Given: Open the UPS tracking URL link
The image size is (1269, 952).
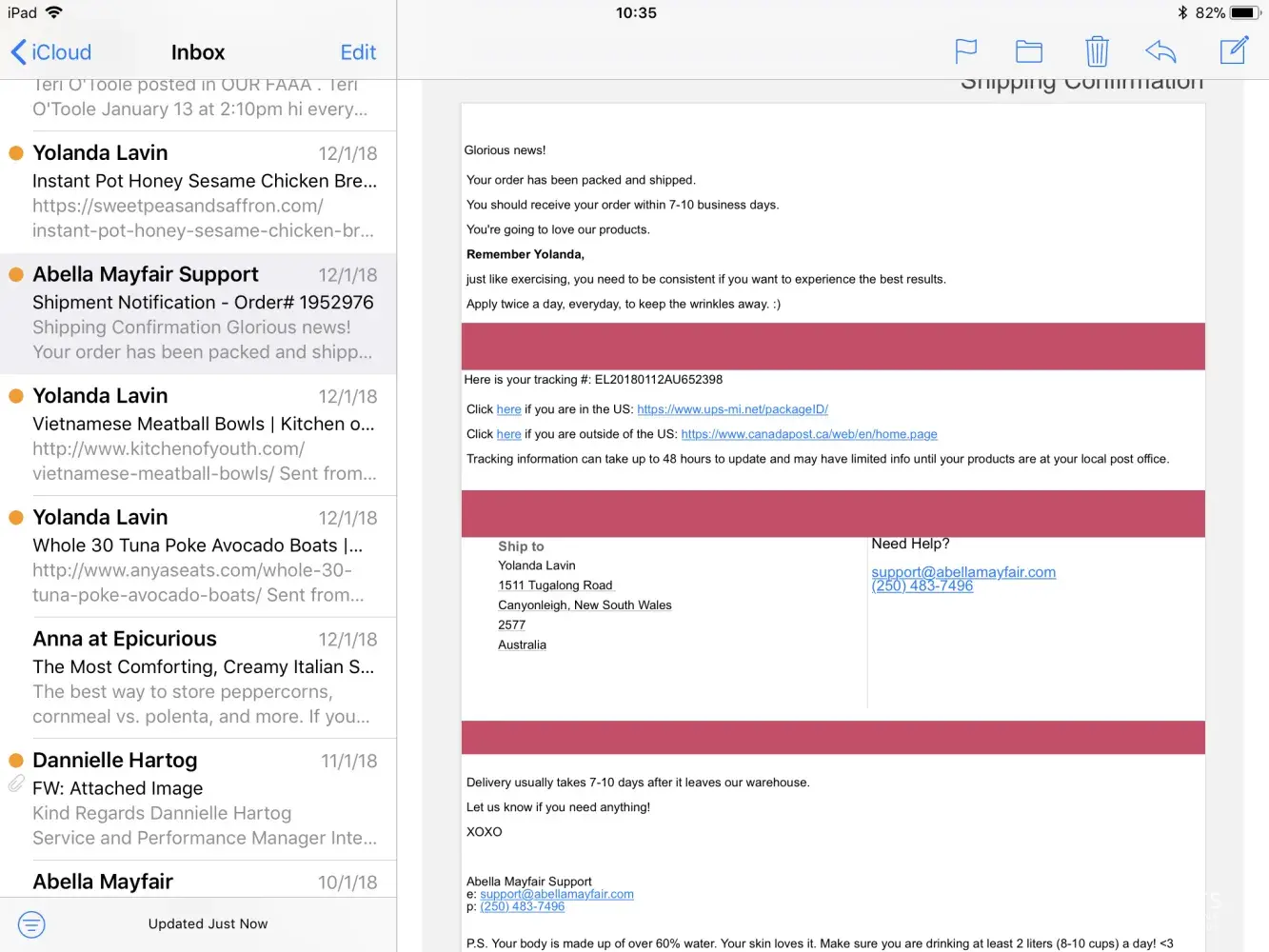Looking at the screenshot, I should [732, 409].
